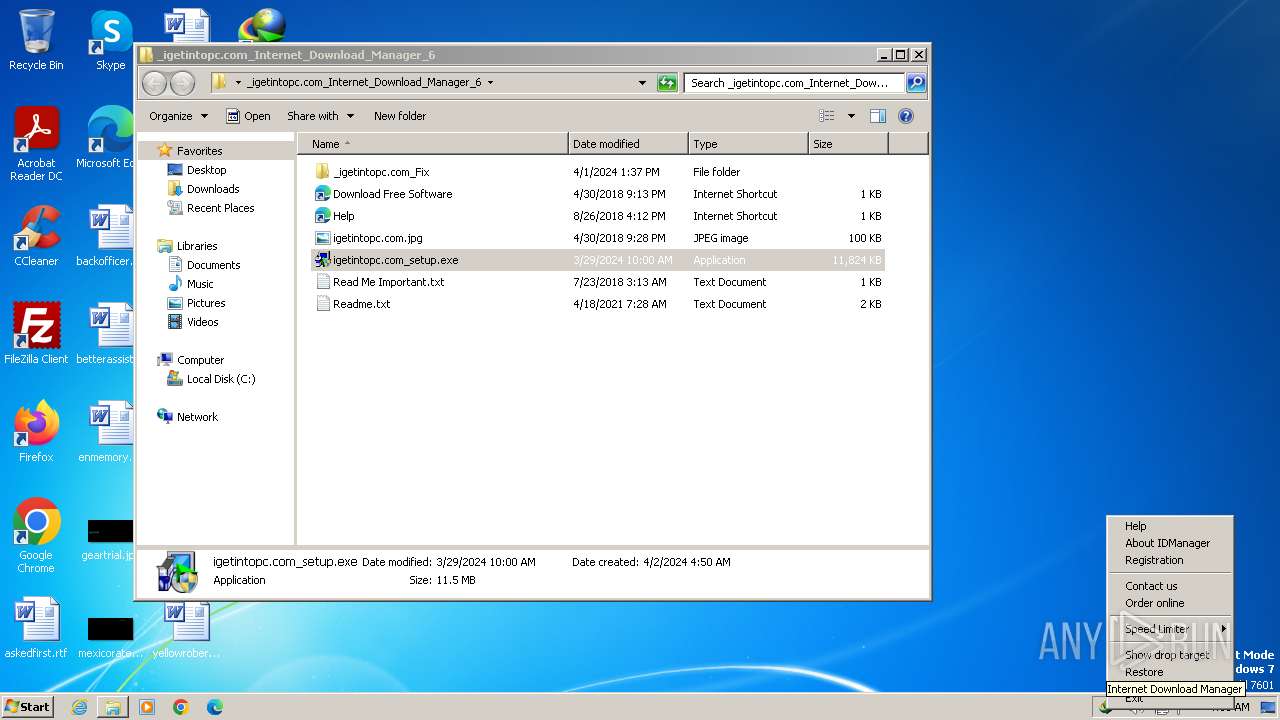Select Recent Places in navigation pane
Screen dimensions: 1280x720
coord(220,208)
